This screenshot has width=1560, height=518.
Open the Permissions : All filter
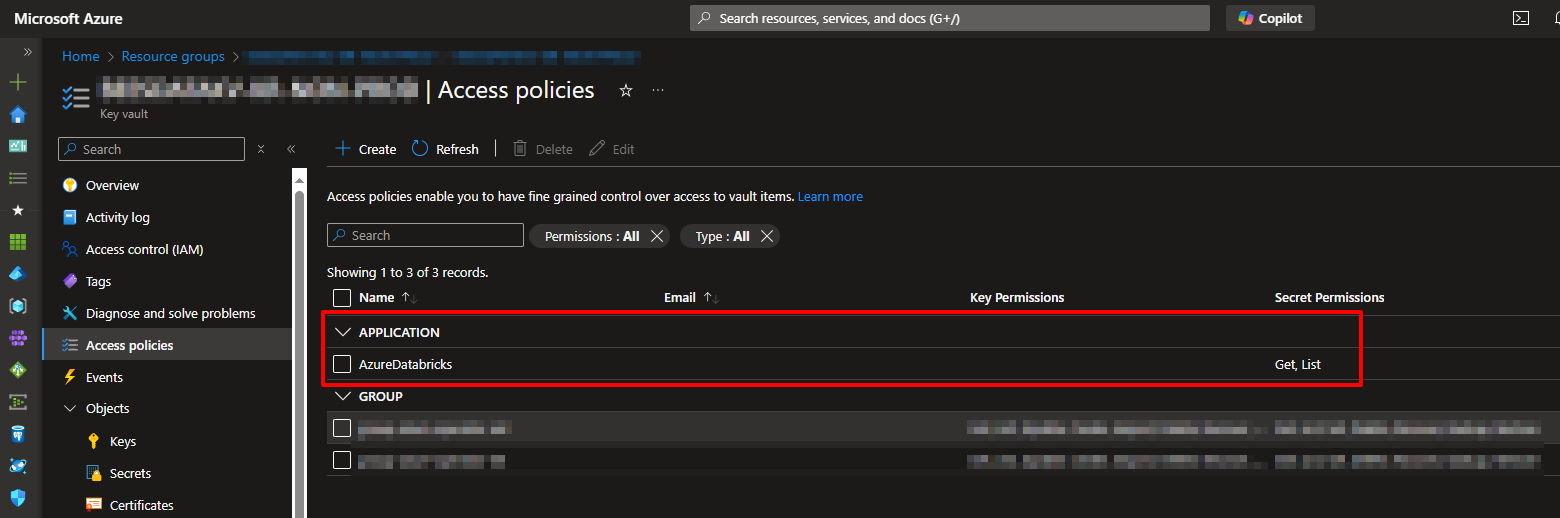pos(592,236)
